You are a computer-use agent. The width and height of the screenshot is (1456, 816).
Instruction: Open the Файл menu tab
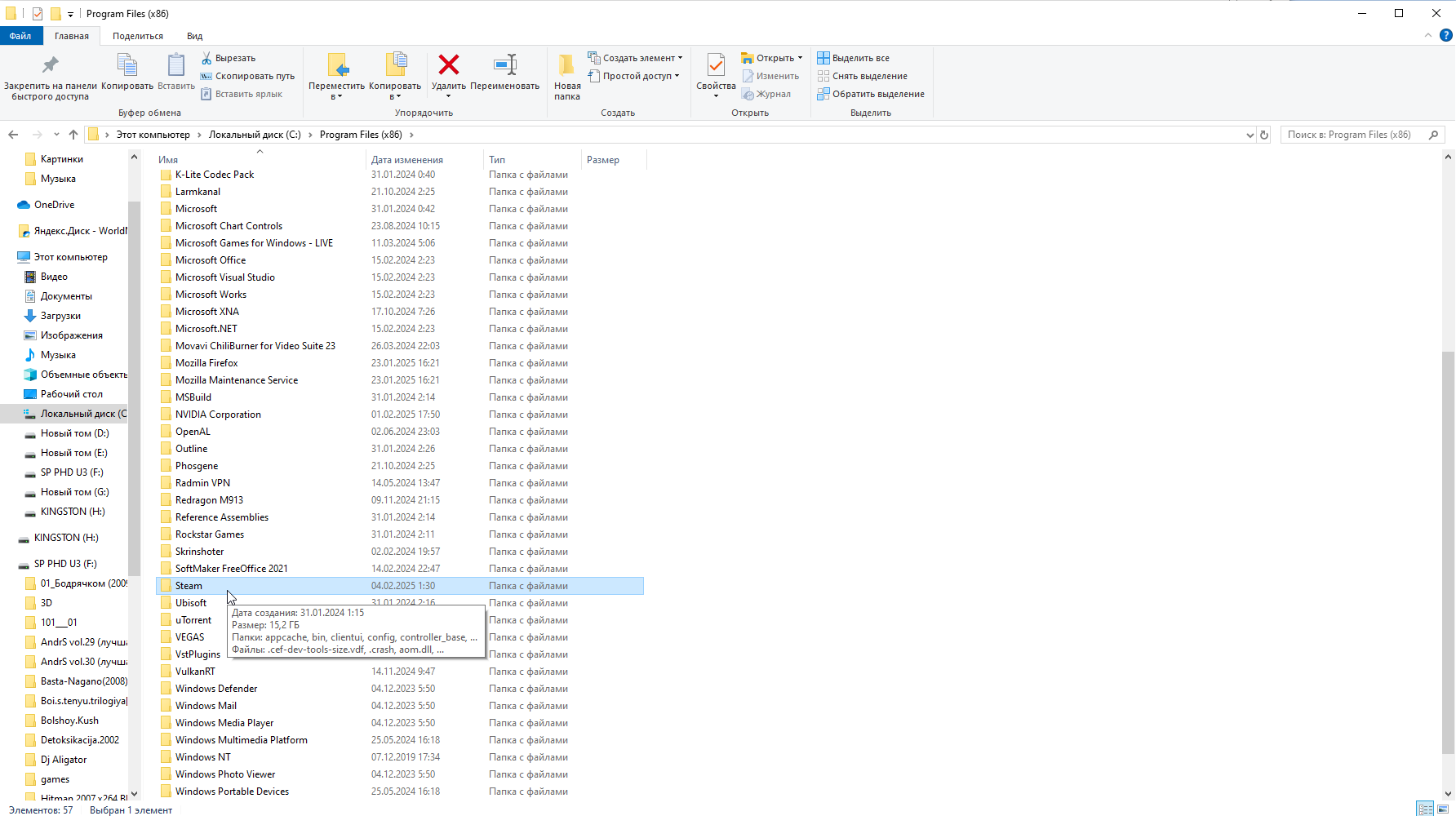point(20,36)
